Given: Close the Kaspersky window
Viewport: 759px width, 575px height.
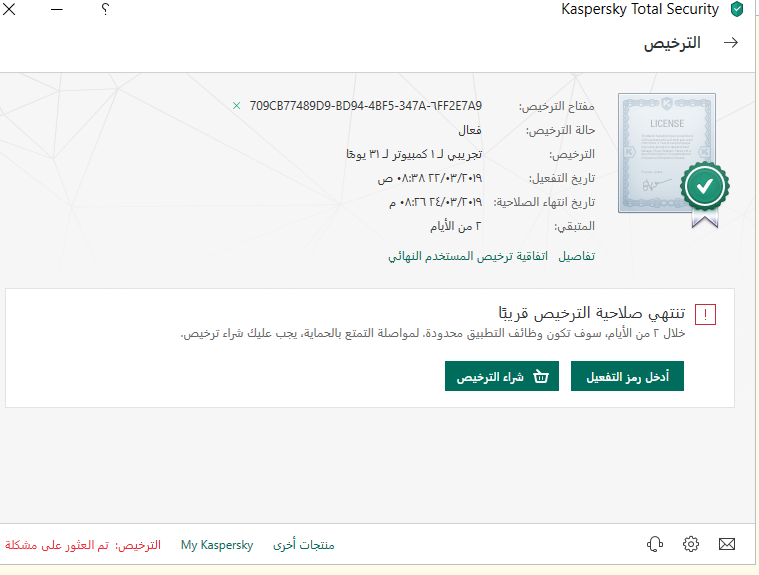Looking at the screenshot, I should [9, 9].
